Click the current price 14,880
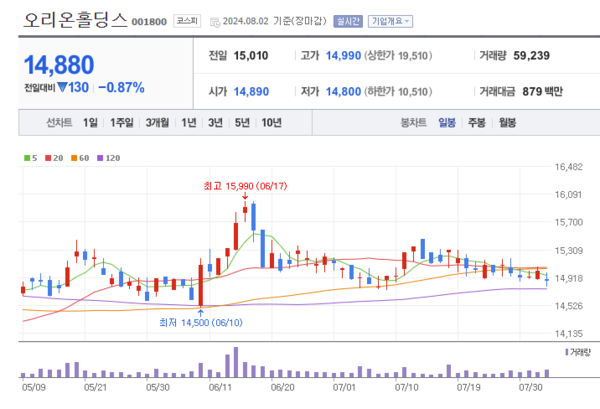This screenshot has width=600, height=409. pyautogui.click(x=59, y=65)
